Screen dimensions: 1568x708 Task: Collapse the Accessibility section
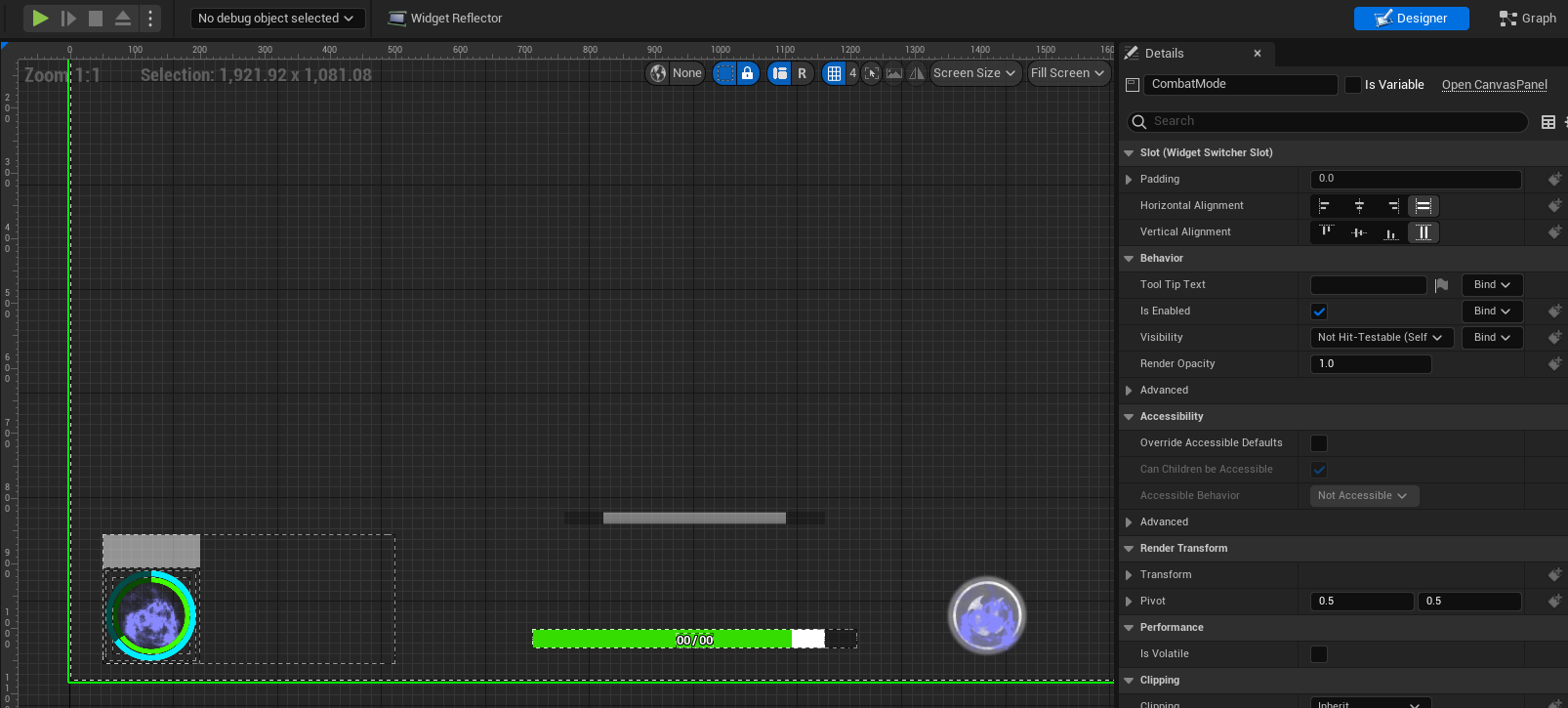pos(1130,417)
